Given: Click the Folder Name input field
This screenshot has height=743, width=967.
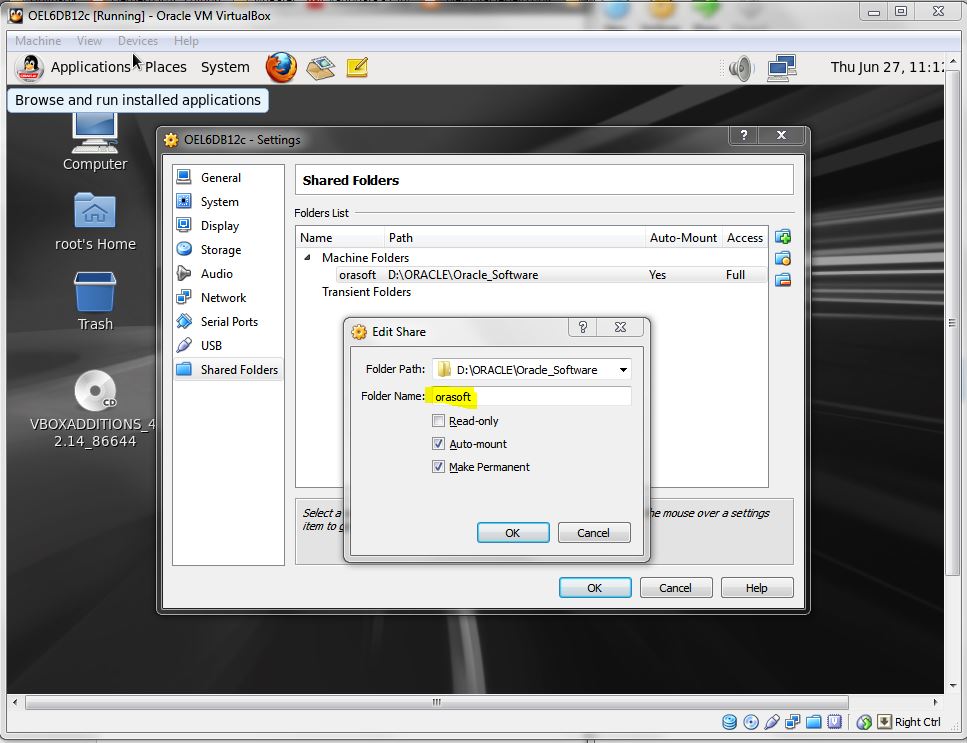Looking at the screenshot, I should click(x=531, y=396).
